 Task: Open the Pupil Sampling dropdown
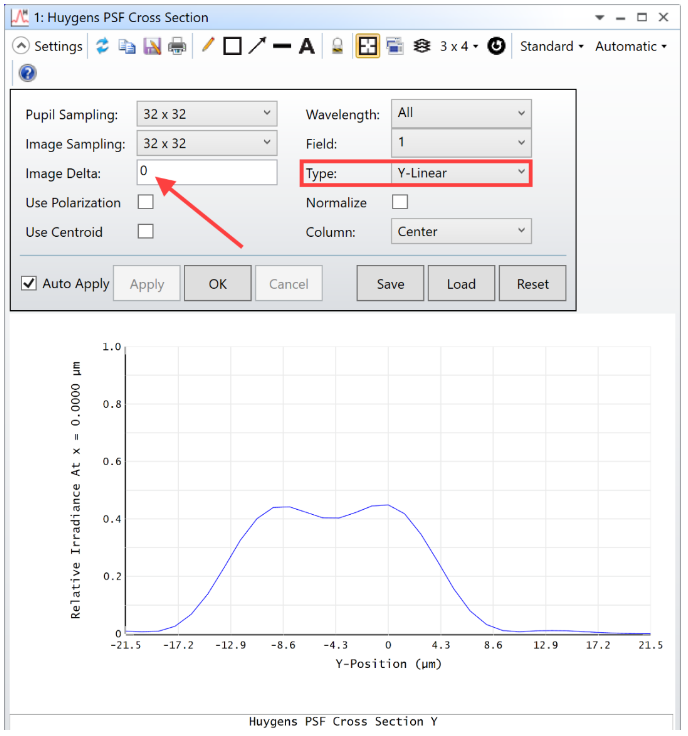[x=207, y=114]
